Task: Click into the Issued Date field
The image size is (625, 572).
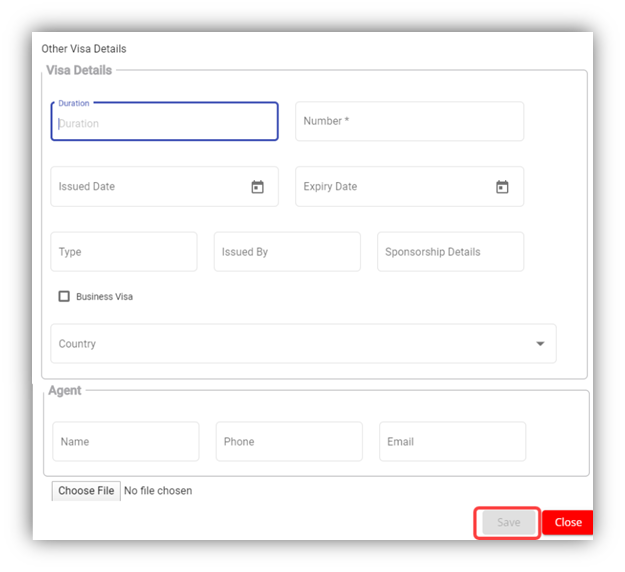Action: (x=145, y=187)
